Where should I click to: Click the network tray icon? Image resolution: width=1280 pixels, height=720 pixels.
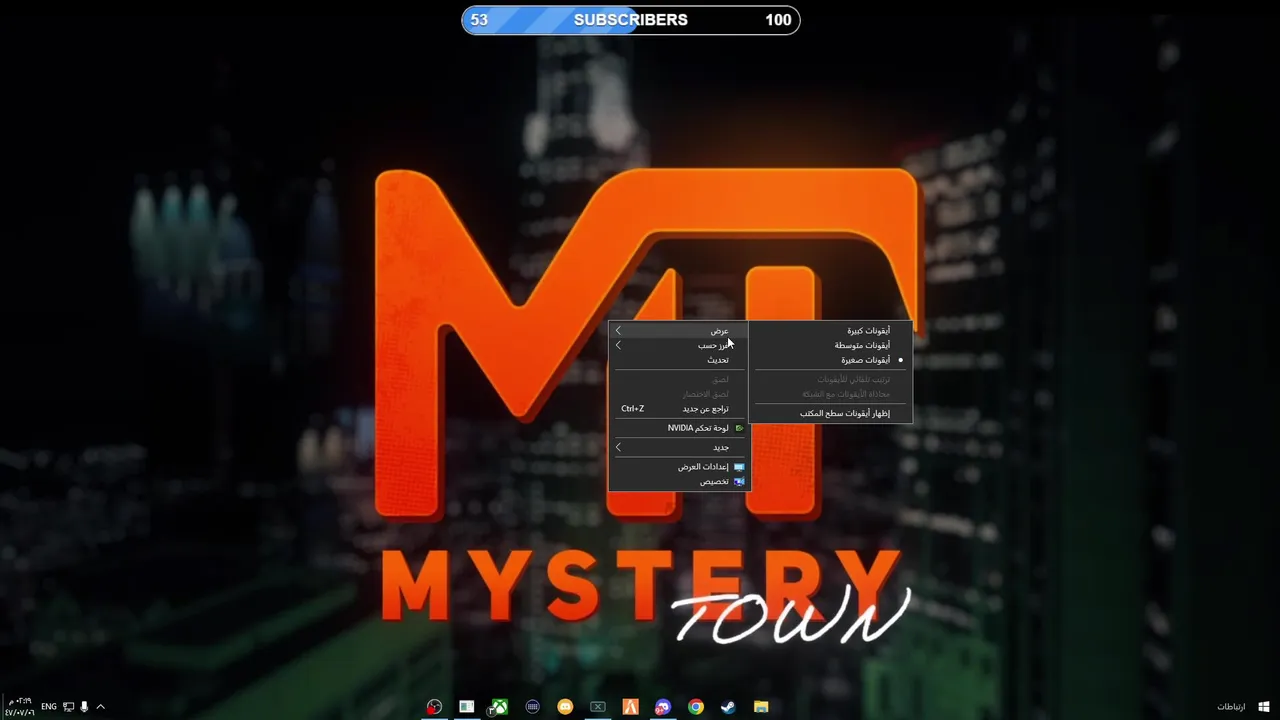tap(68, 707)
